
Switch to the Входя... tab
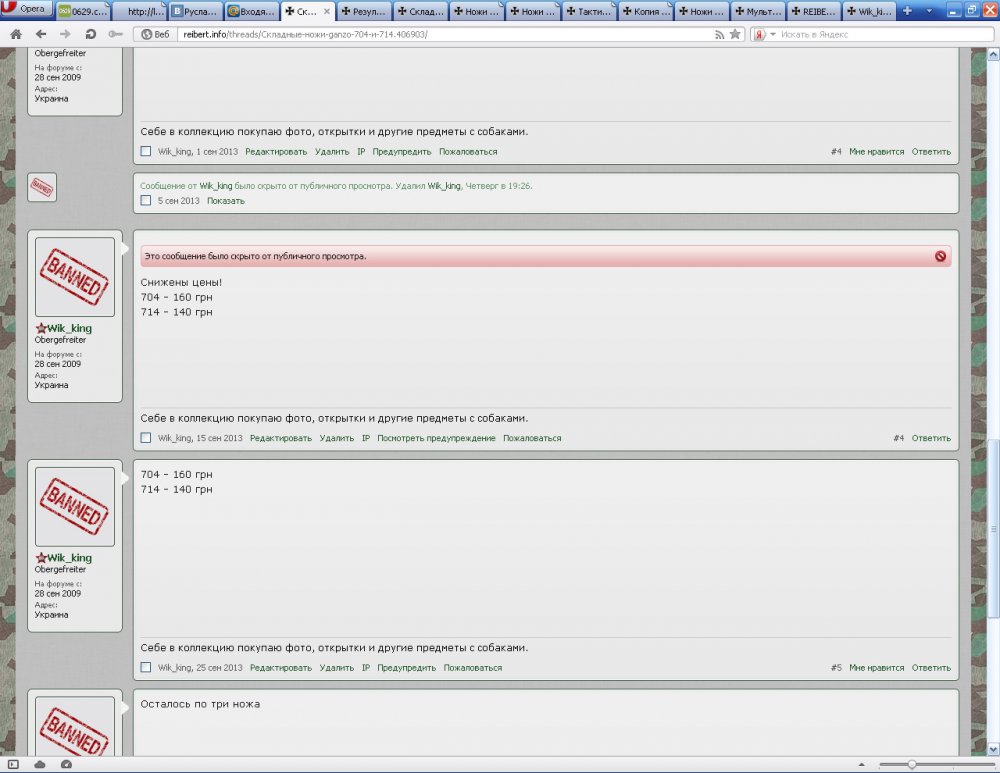tap(249, 12)
